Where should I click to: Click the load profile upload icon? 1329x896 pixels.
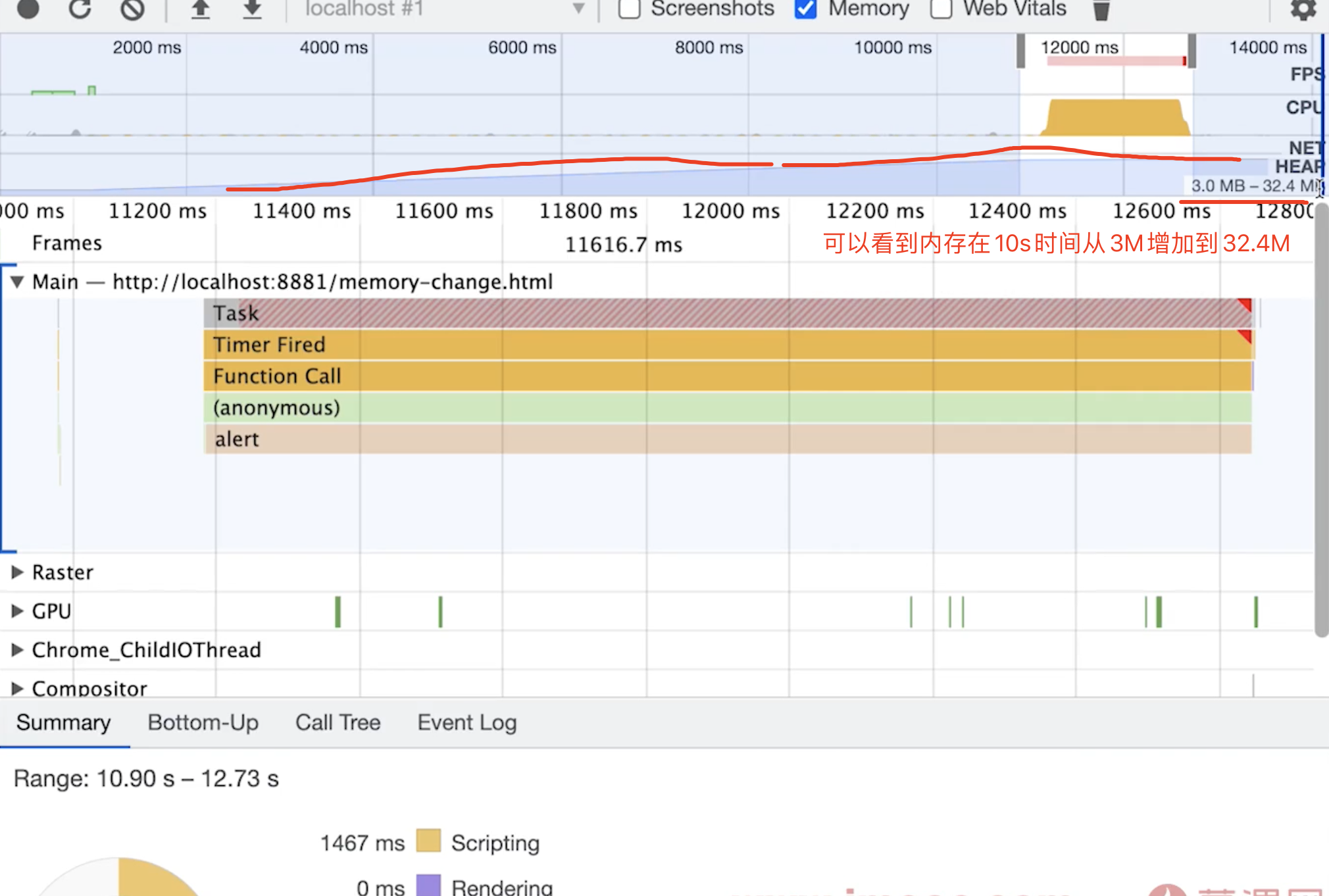tap(200, 9)
